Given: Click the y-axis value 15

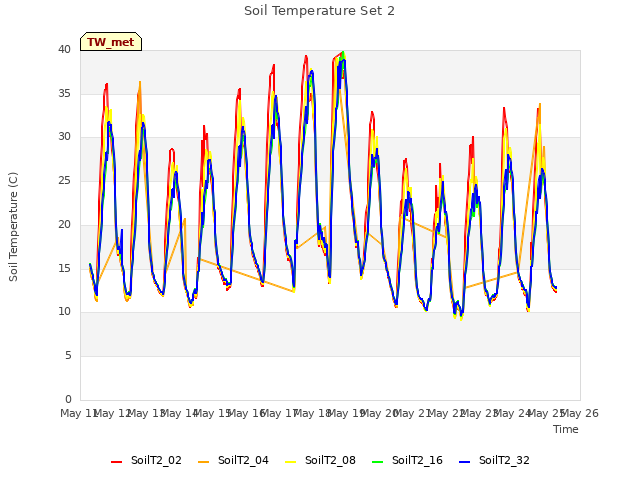Looking at the screenshot, I should (64, 268).
